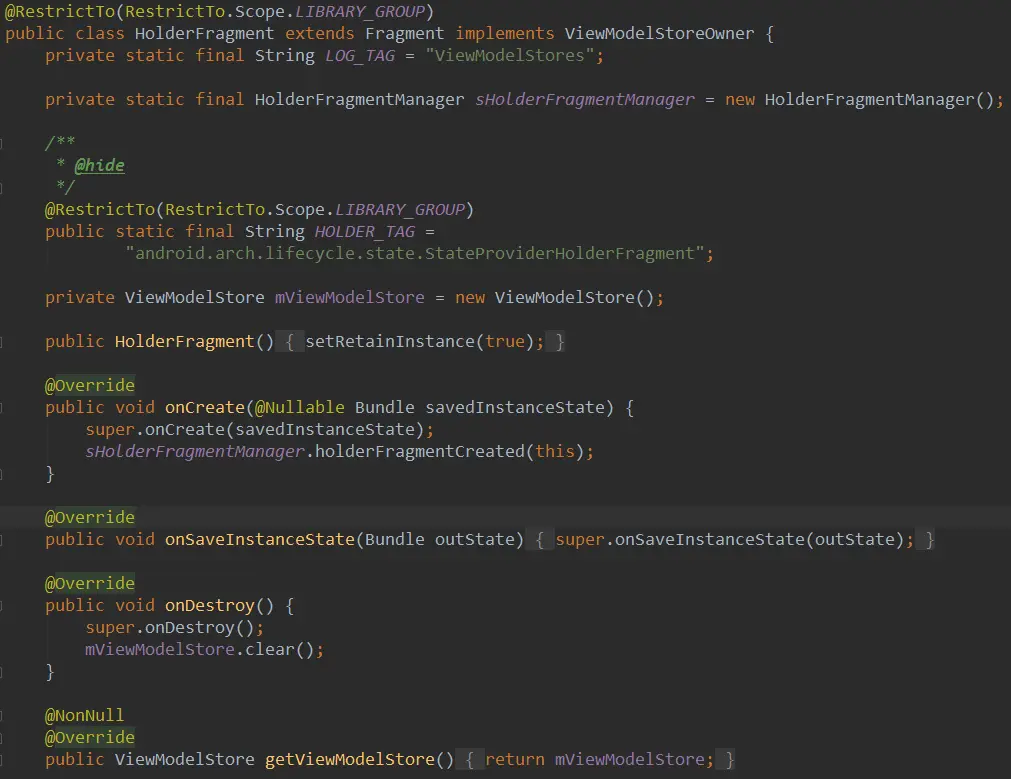Click the 'Bundle outState' parameter
This screenshot has width=1011, height=779.
440,539
